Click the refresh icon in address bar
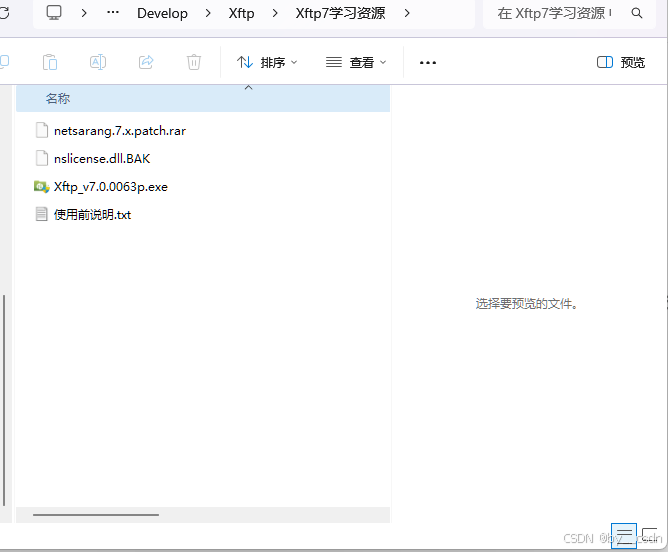Image resolution: width=668 pixels, height=552 pixels. click(4, 13)
